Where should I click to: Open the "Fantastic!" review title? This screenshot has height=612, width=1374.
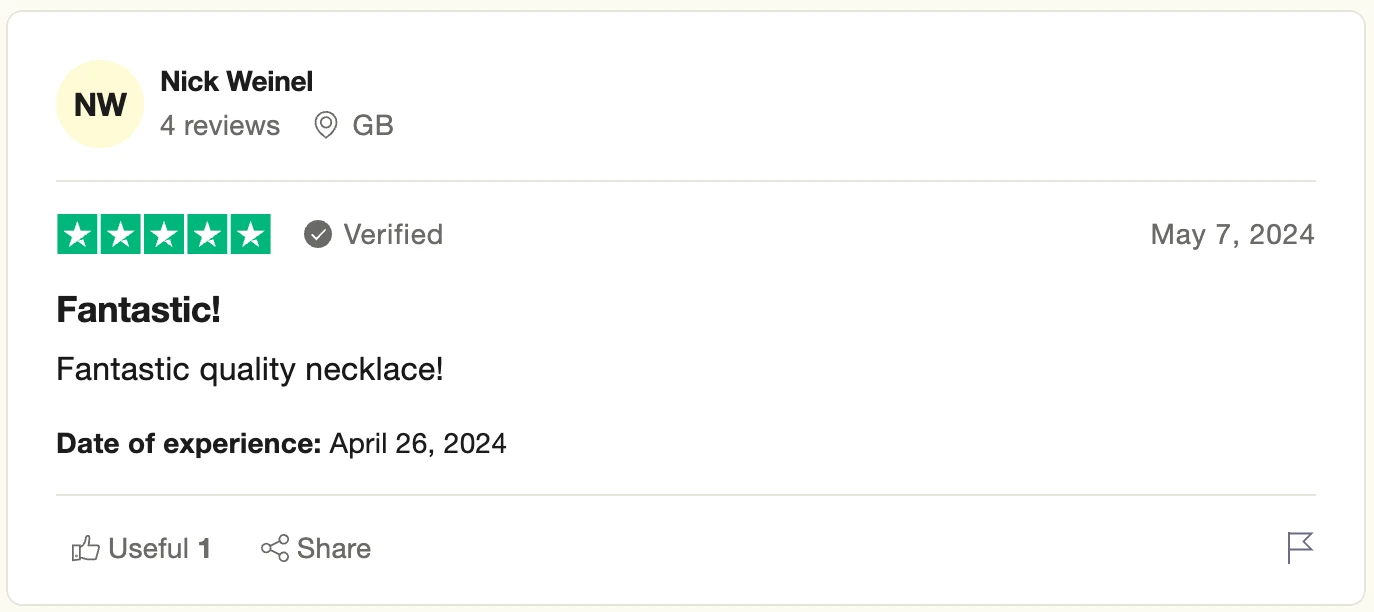coord(138,310)
